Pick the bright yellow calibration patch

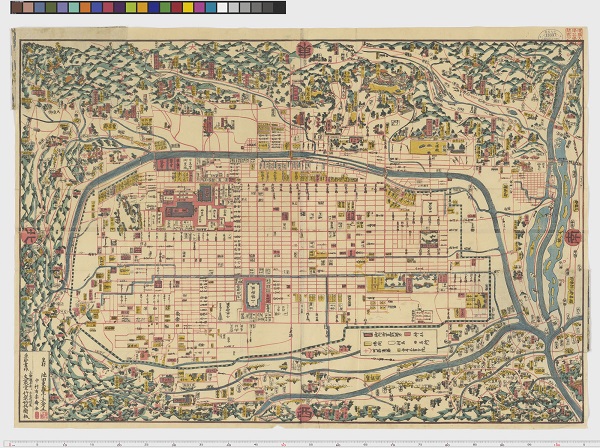coord(188,8)
